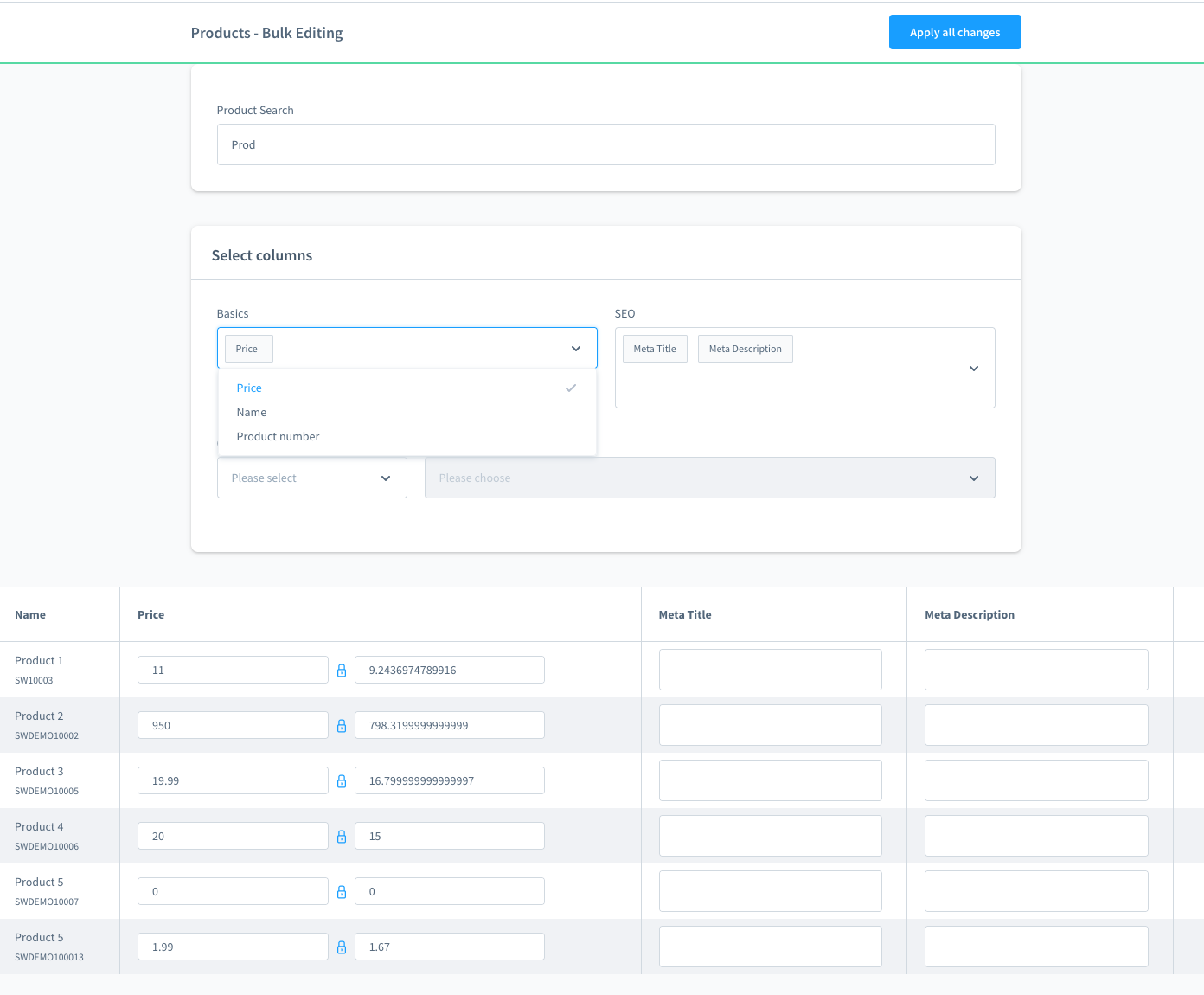Click the Meta Title tag in SEO
The width and height of the screenshot is (1204, 995).
655,350
